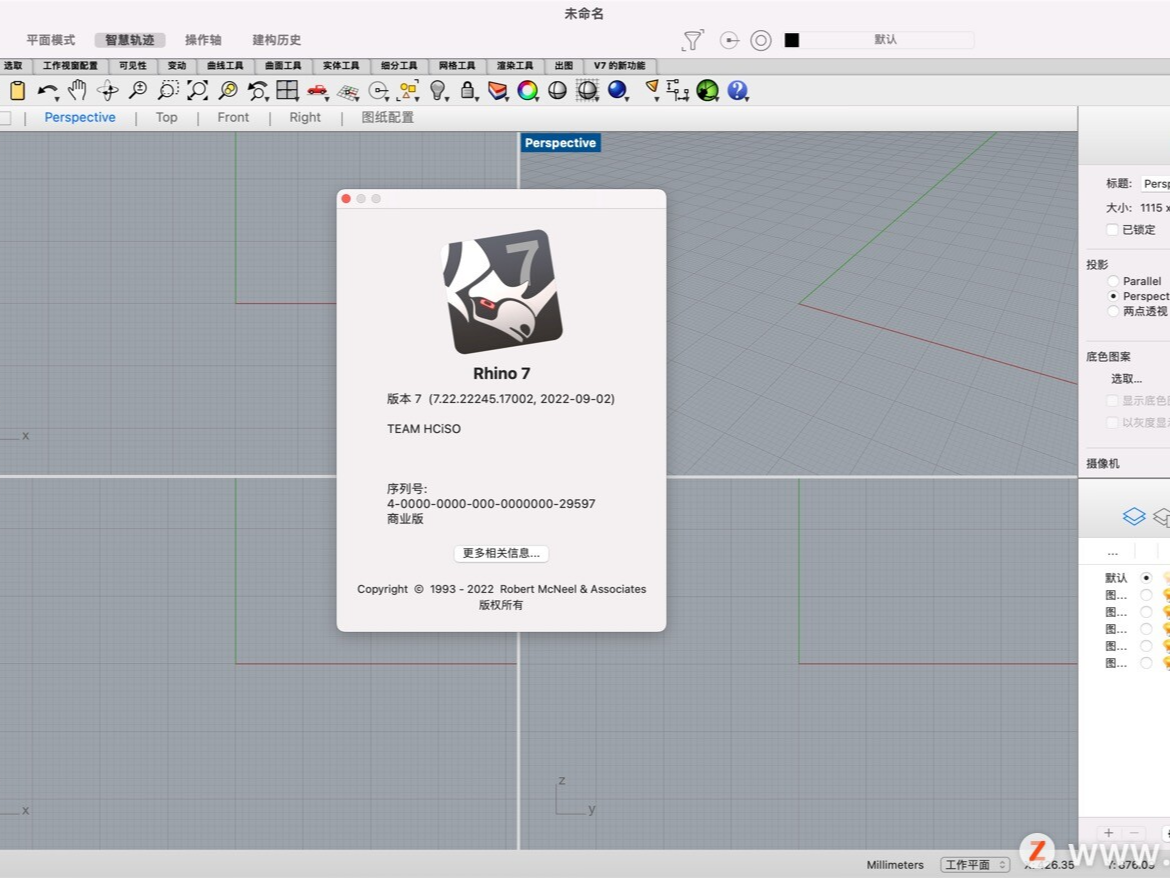Switch to the 曲面工具 toolbar tab

click(x=283, y=65)
